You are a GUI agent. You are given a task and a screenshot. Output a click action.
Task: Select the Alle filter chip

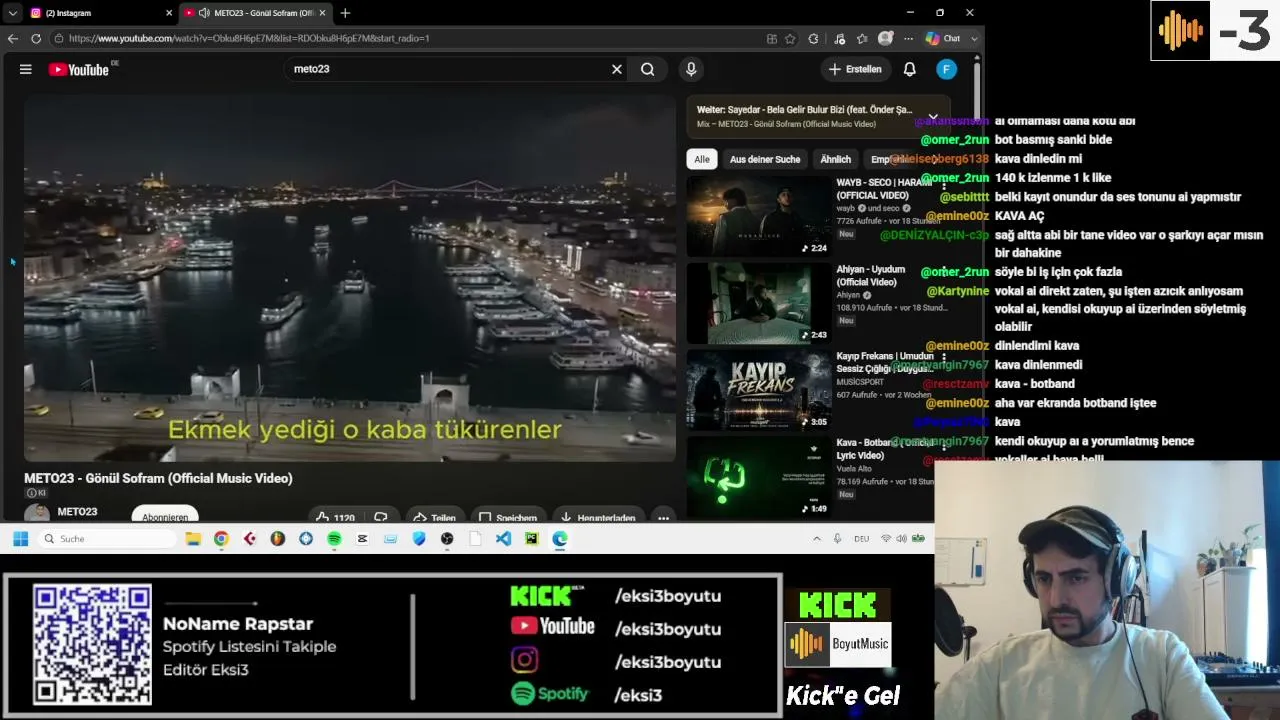[702, 159]
